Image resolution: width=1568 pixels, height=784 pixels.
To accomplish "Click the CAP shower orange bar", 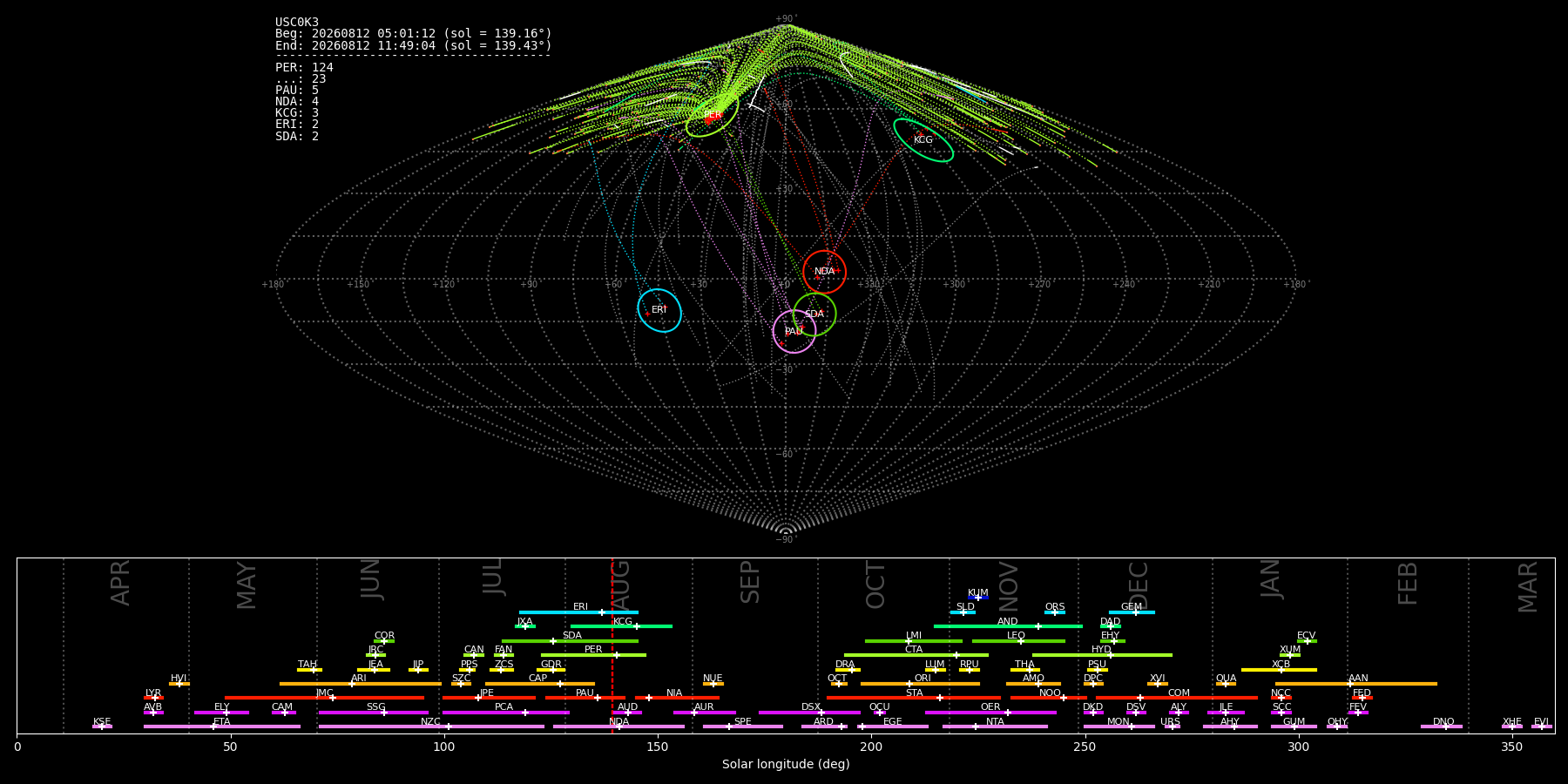I will click(x=540, y=684).
